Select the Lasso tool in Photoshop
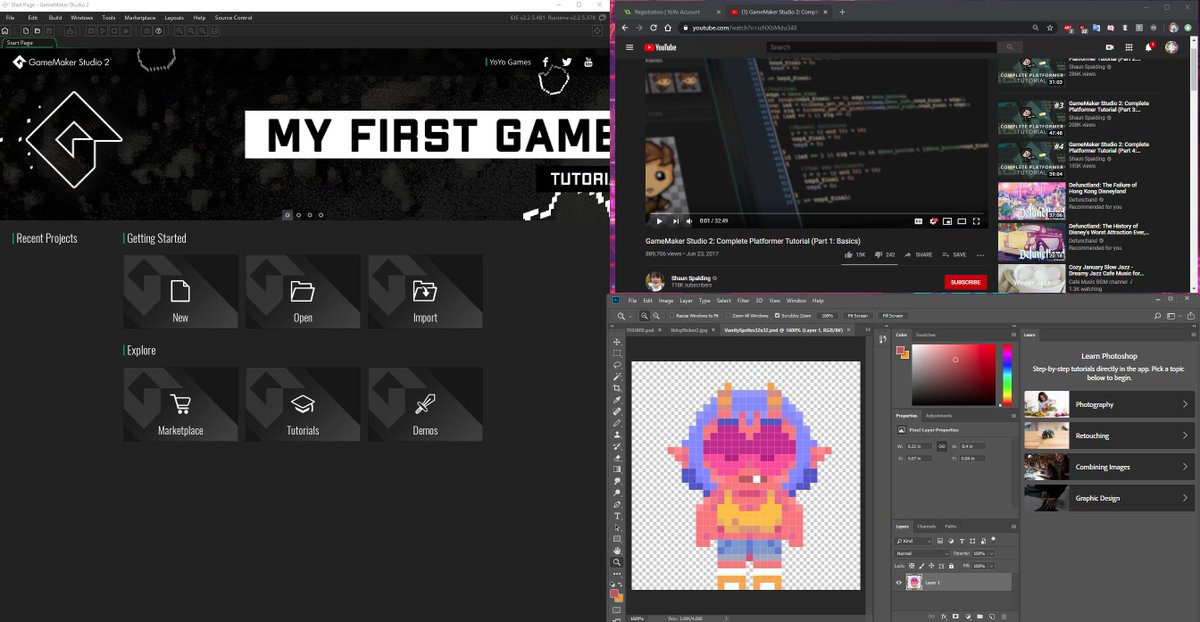This screenshot has width=1200, height=622. coord(617,365)
